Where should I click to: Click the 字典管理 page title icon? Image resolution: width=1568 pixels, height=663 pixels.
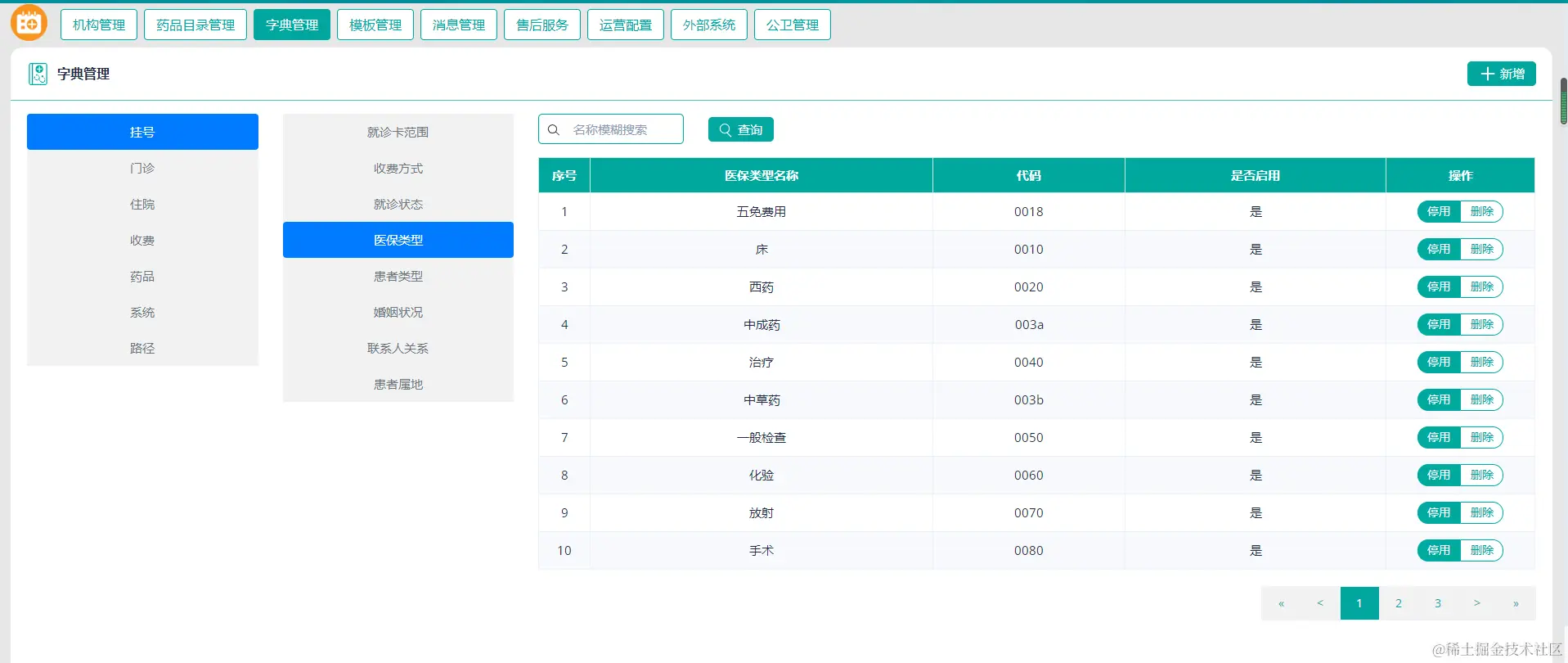point(38,74)
